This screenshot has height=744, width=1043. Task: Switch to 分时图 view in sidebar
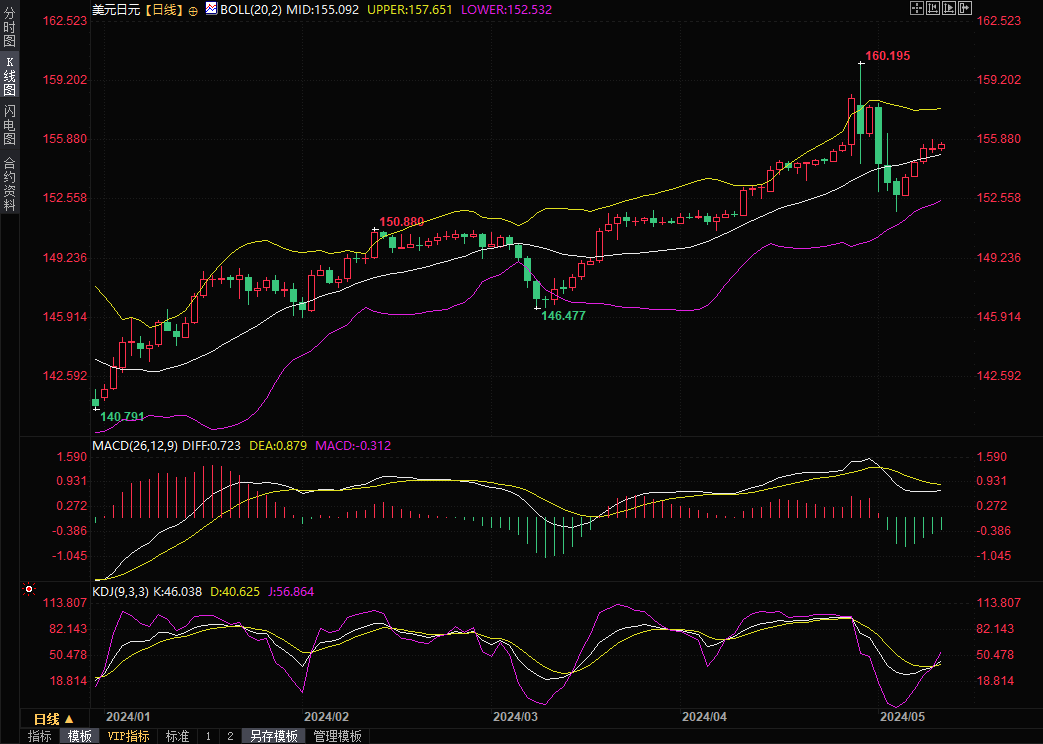coord(9,28)
